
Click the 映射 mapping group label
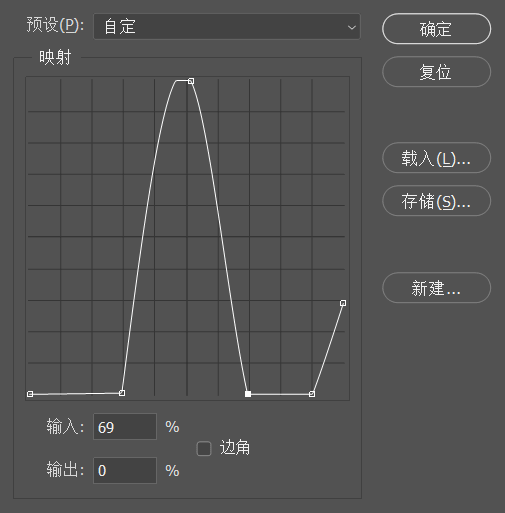point(55,57)
